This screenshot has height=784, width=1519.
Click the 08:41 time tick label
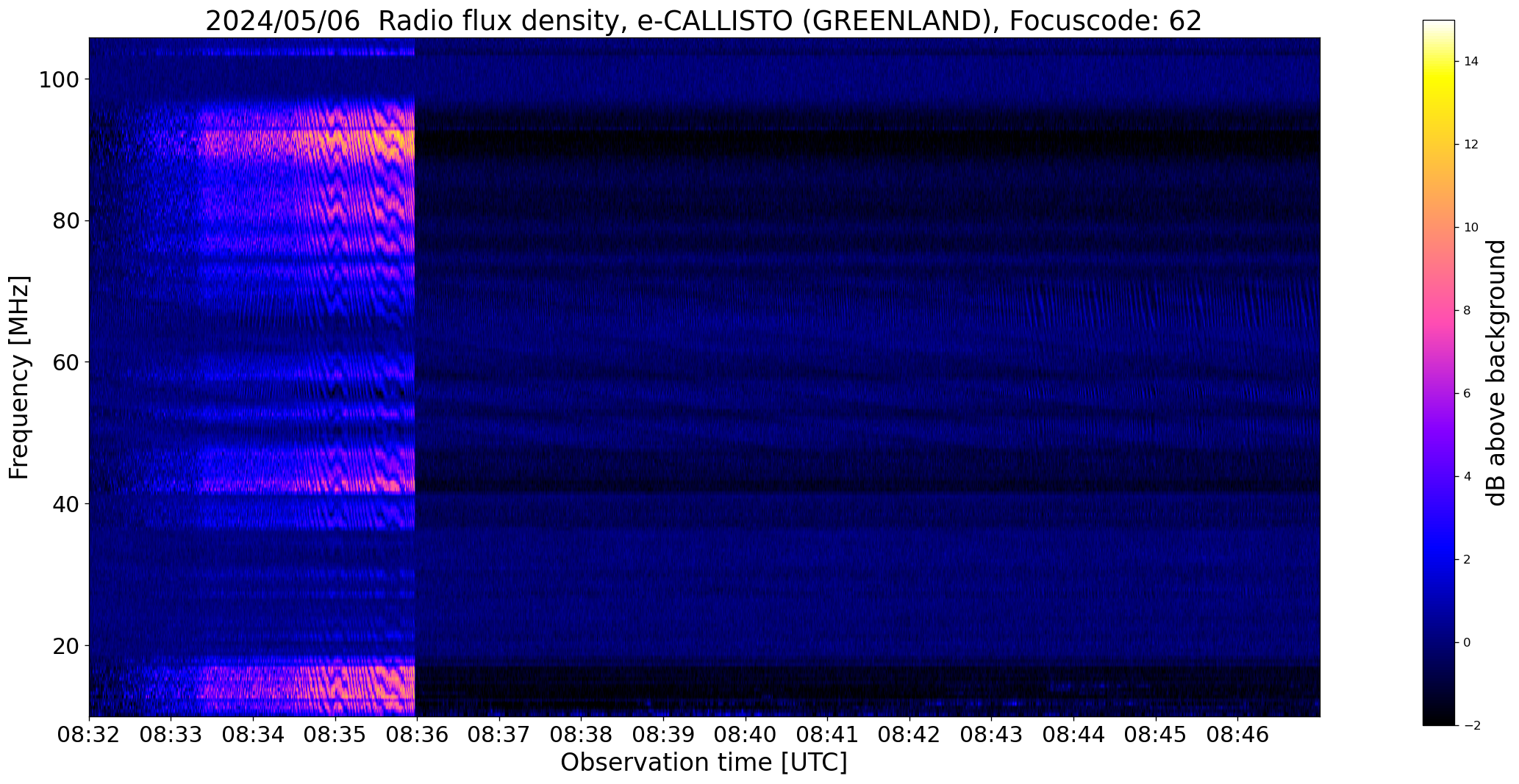[x=828, y=735]
